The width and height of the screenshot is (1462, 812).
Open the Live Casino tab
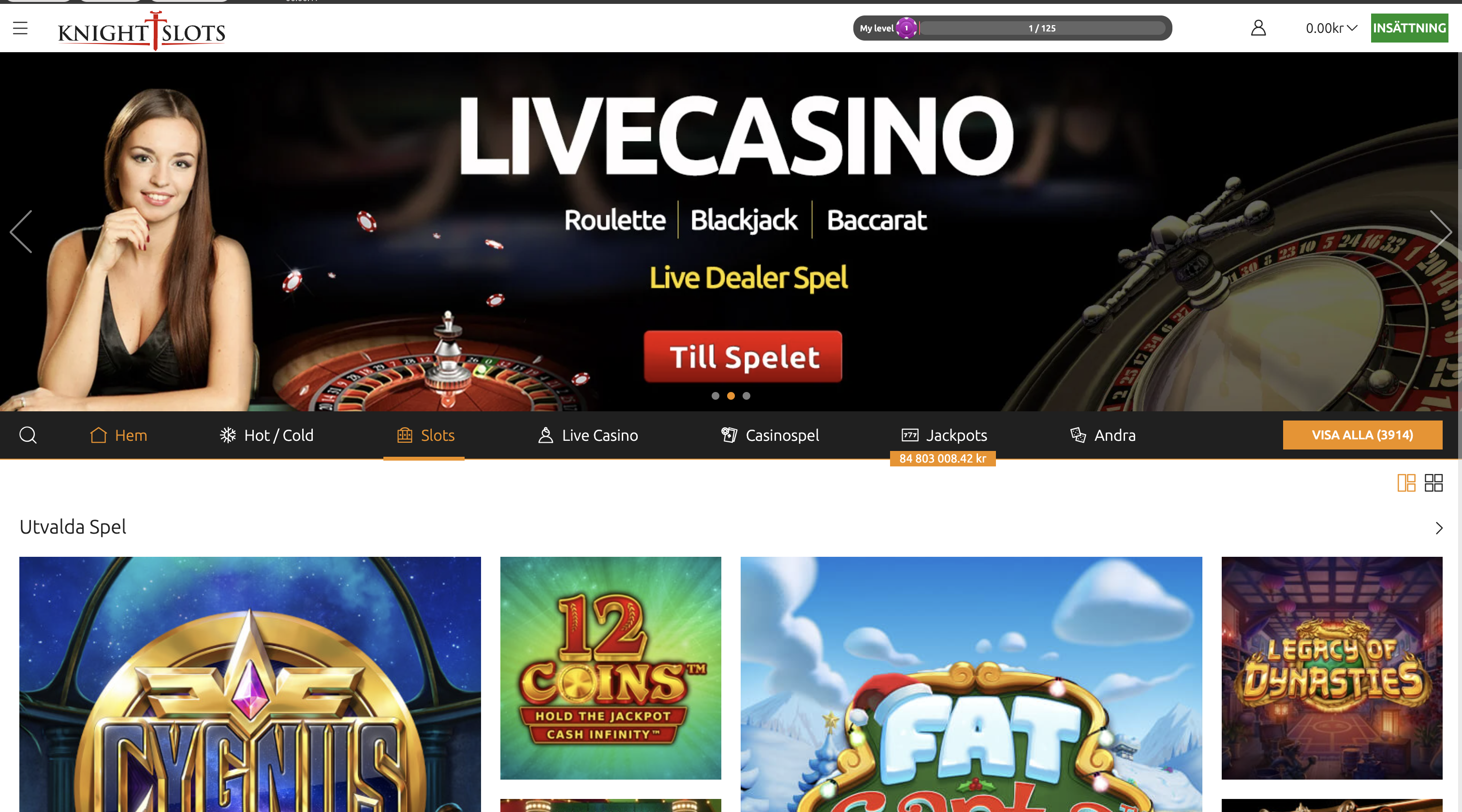(588, 435)
